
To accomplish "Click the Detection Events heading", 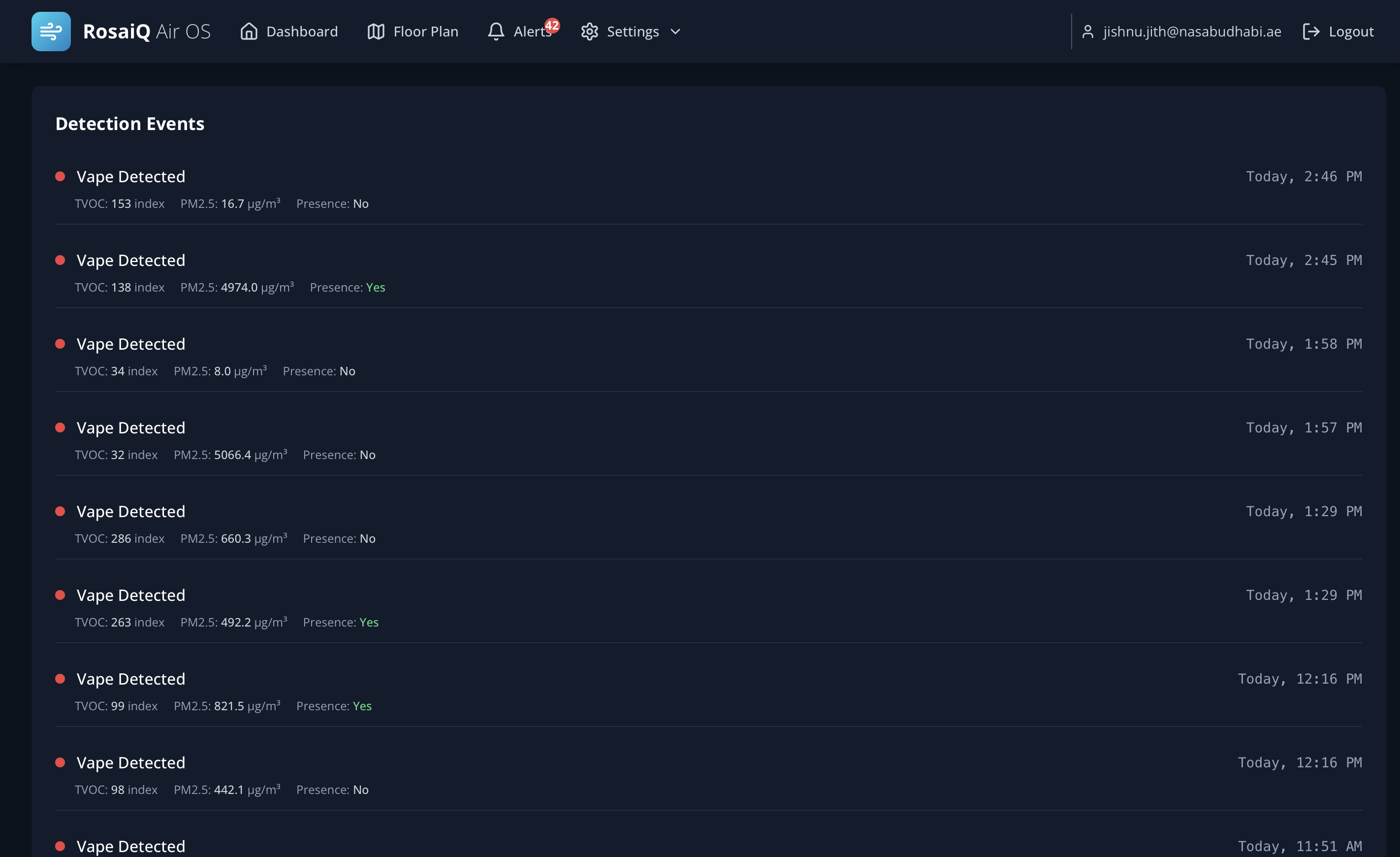I will pyautogui.click(x=129, y=123).
